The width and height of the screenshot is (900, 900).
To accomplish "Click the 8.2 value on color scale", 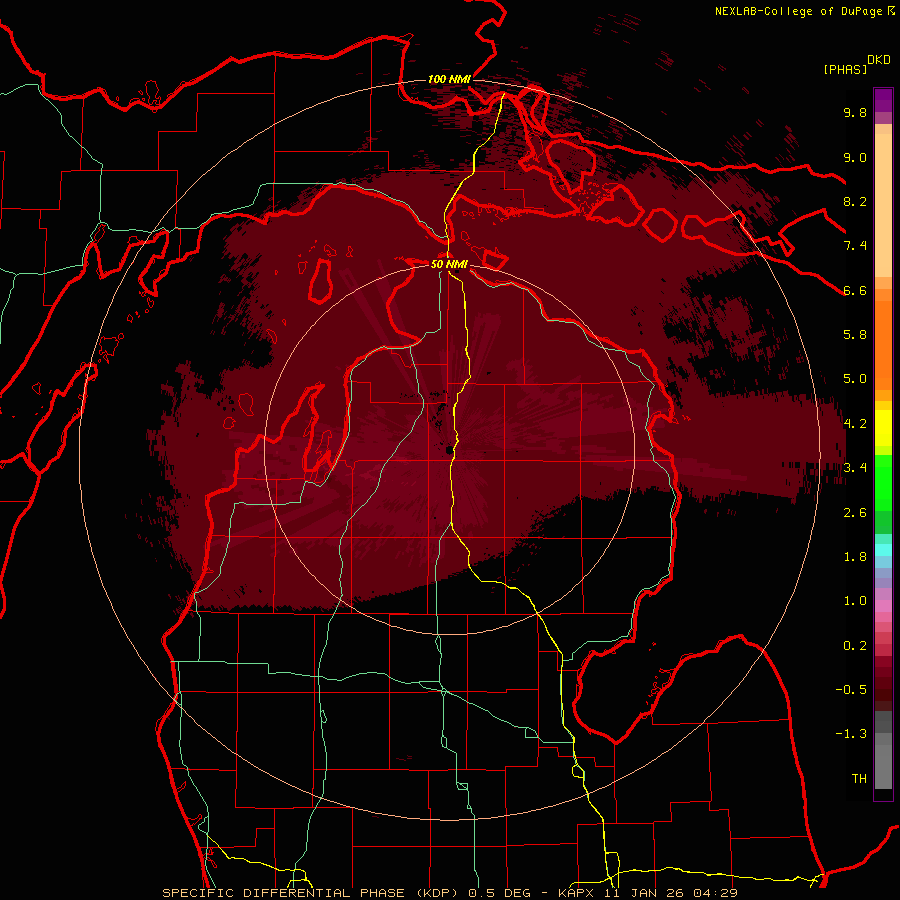I will coord(855,201).
